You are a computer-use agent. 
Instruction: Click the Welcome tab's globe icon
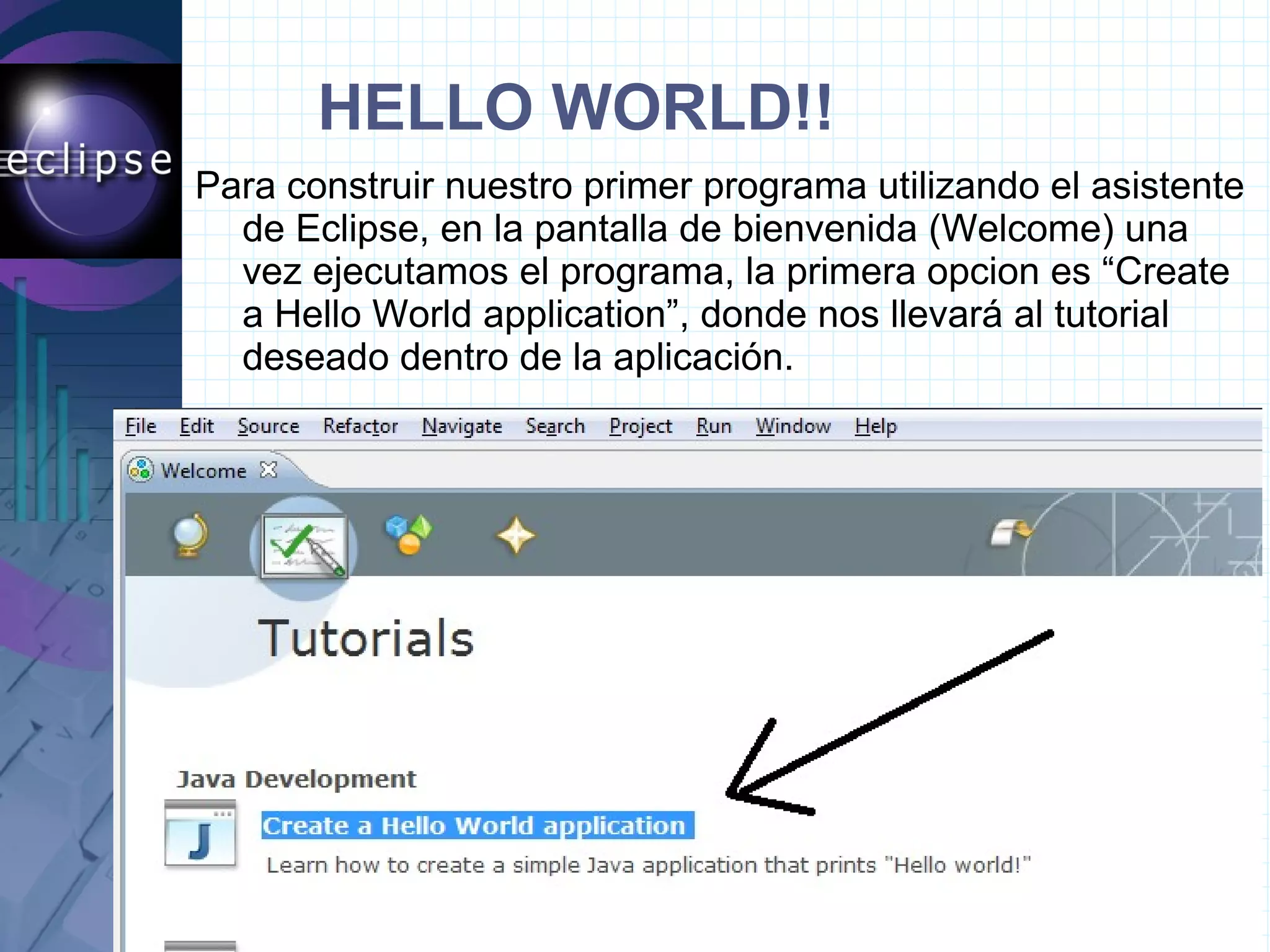[x=140, y=470]
